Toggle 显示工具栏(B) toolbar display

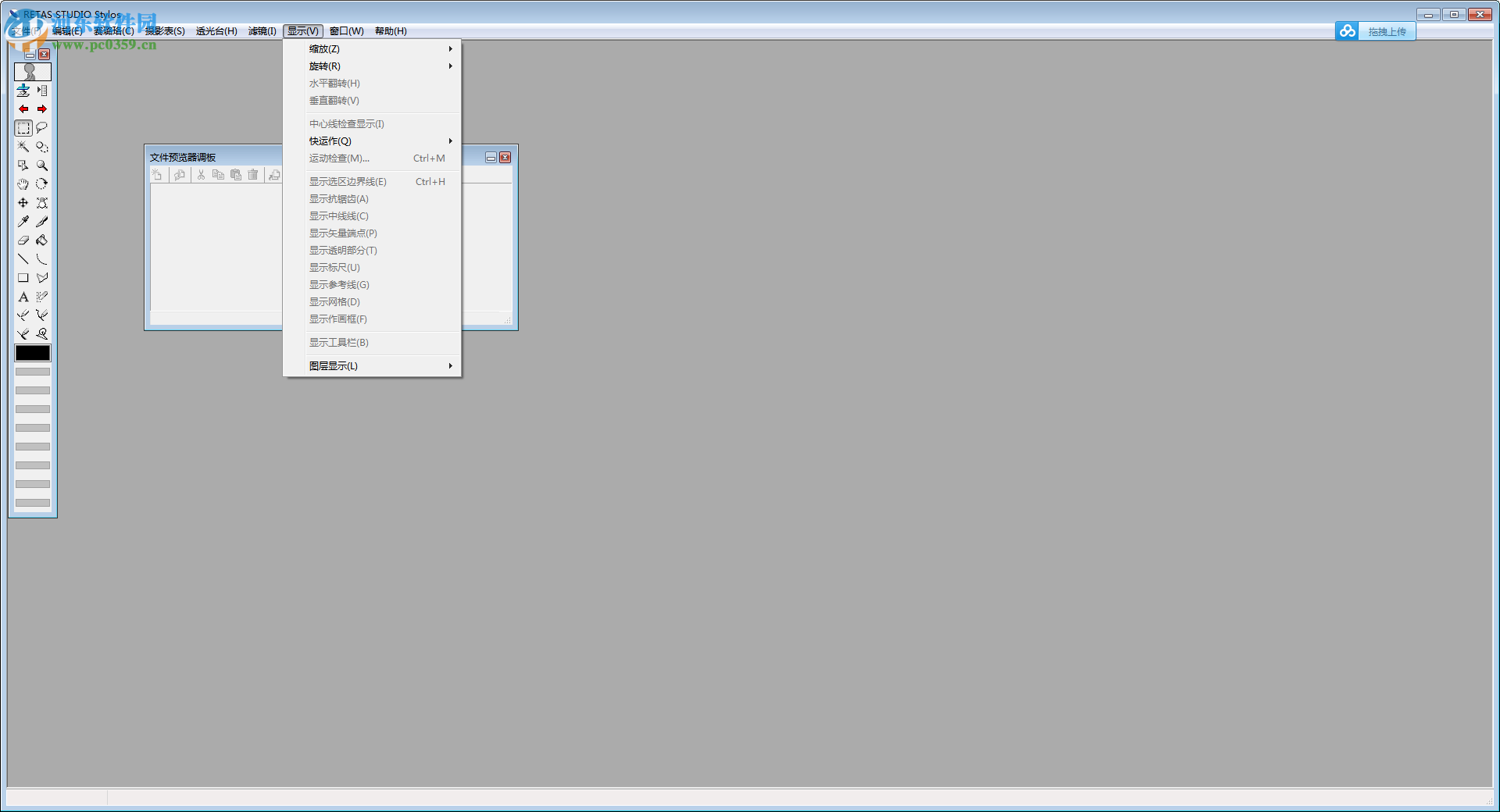(373, 343)
